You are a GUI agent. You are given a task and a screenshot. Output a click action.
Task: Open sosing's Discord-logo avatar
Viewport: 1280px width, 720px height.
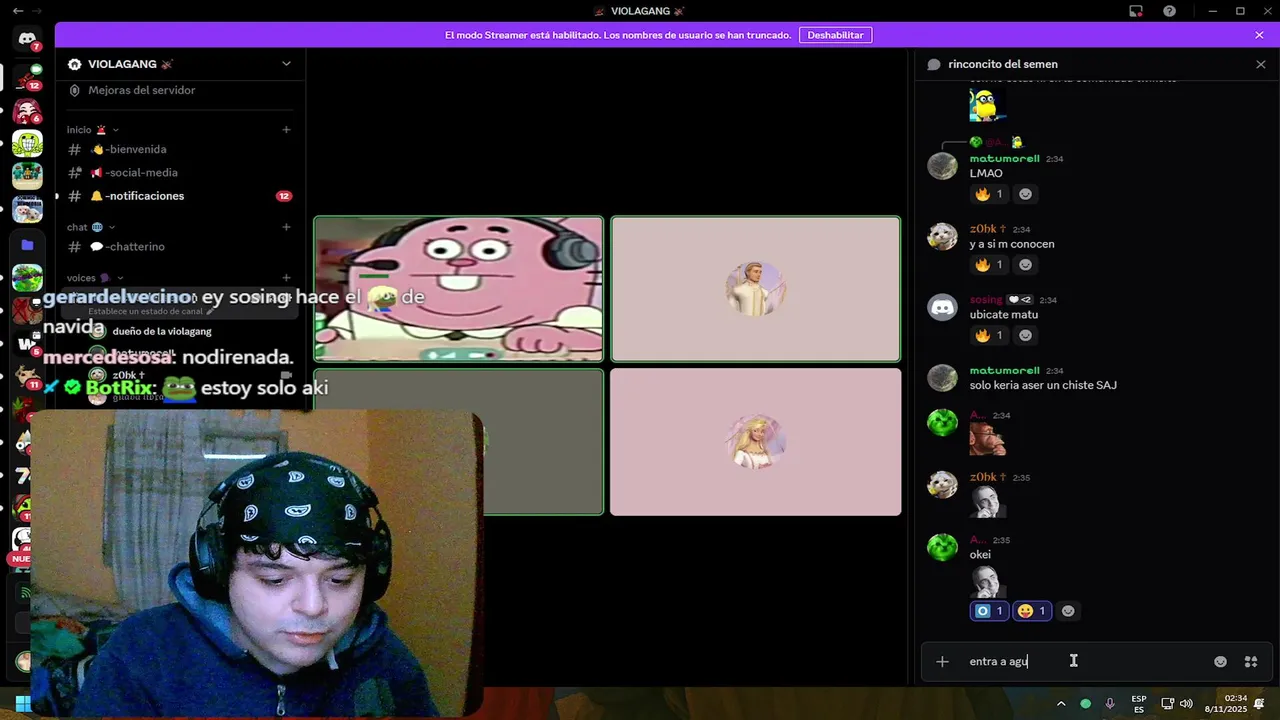coord(942,307)
